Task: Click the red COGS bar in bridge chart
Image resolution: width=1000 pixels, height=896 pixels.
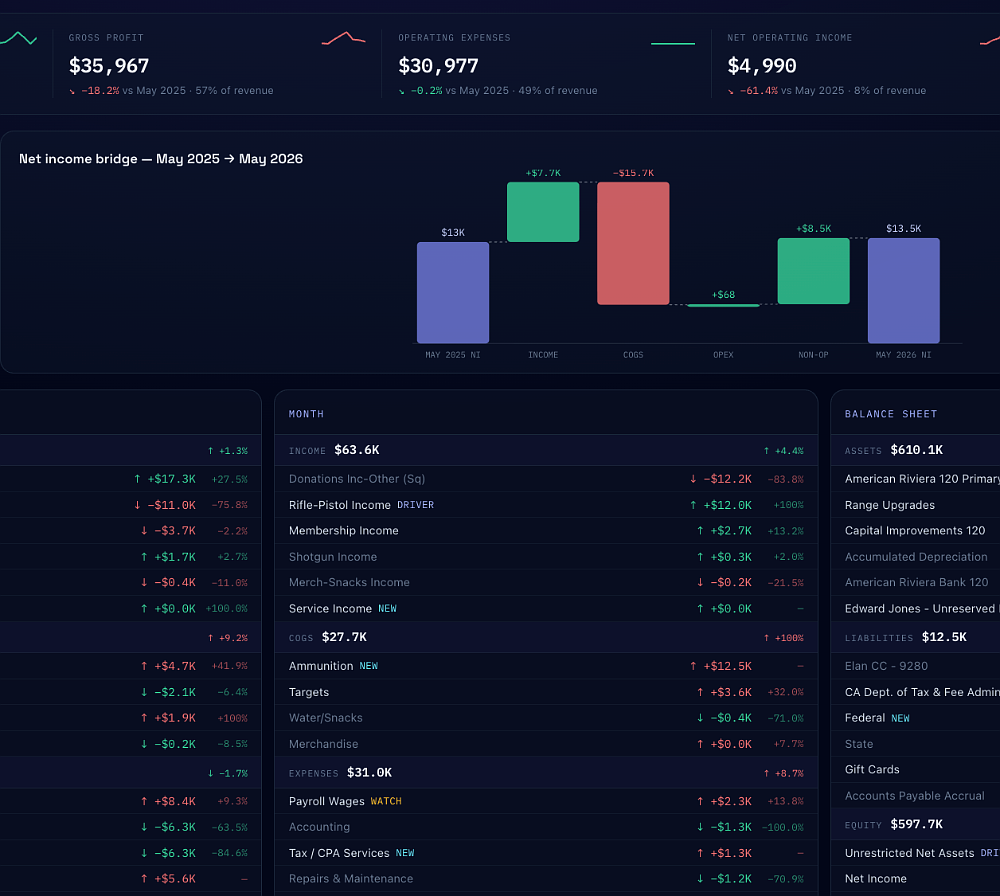Action: tap(633, 243)
